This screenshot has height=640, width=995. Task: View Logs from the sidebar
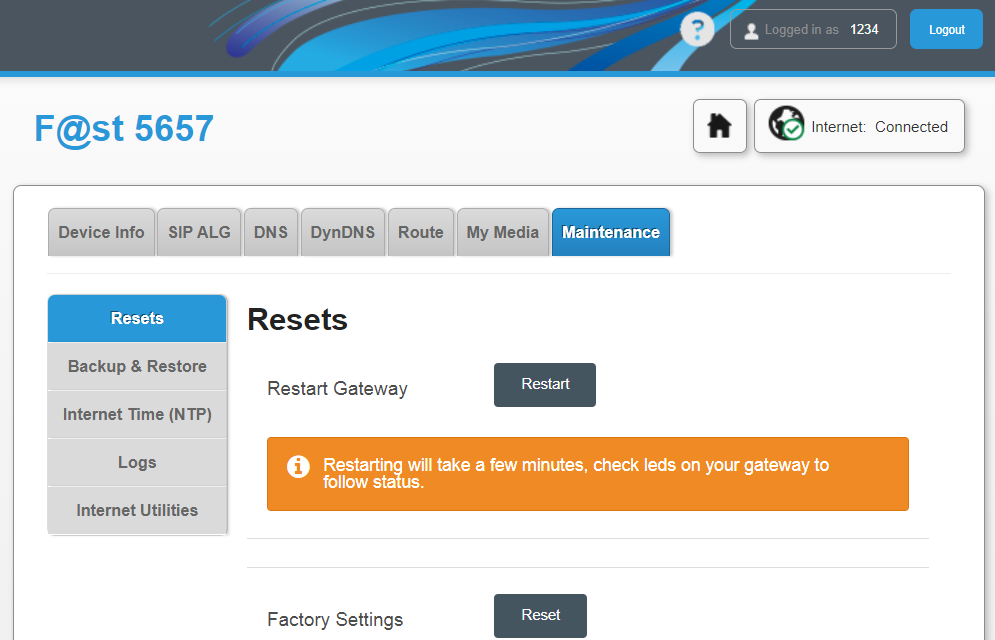[x=137, y=462]
